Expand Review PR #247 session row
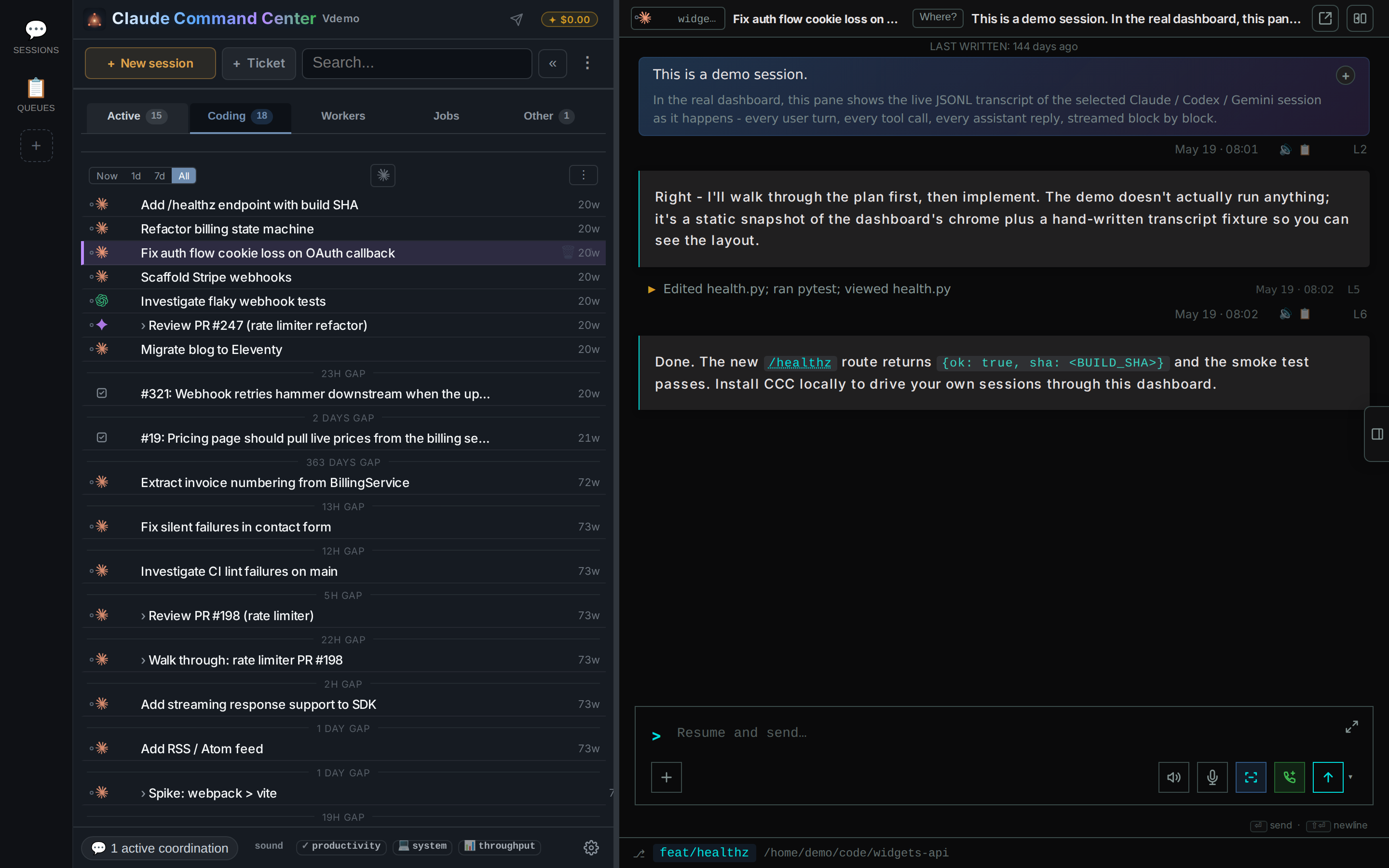This screenshot has width=1389, height=868. (x=143, y=325)
